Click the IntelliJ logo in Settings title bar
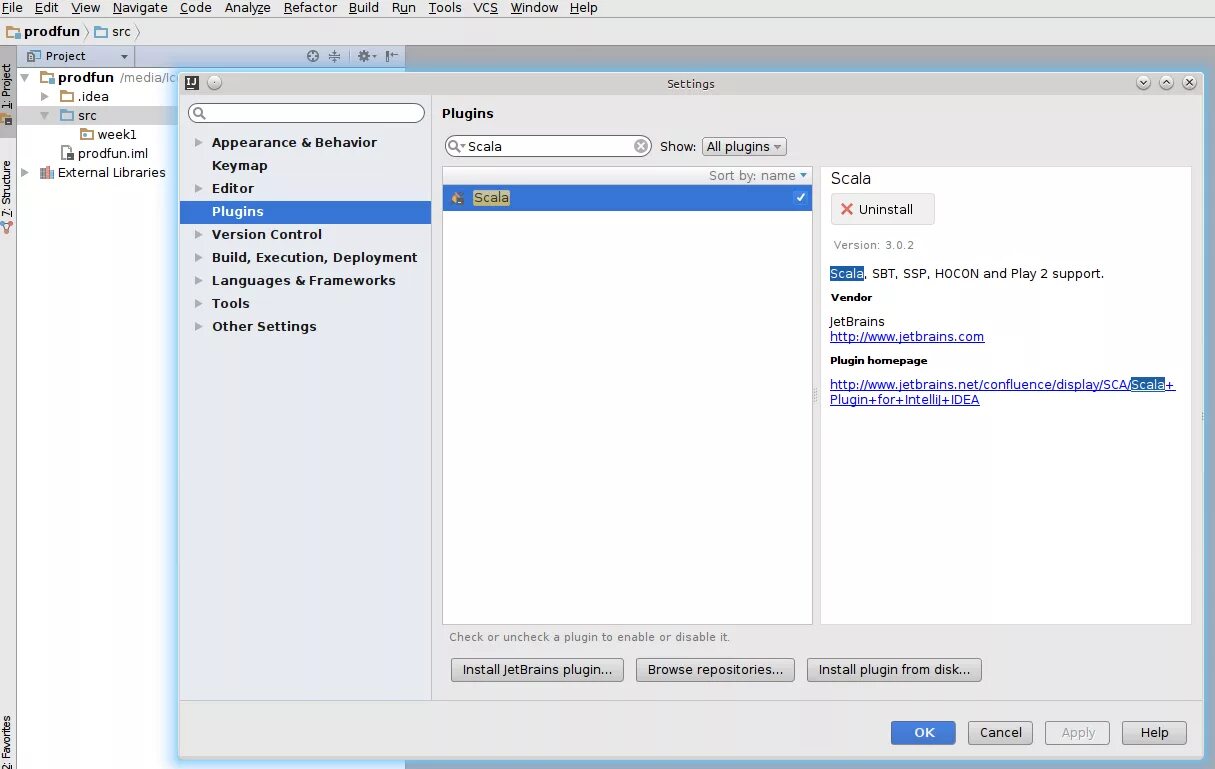Viewport: 1215px width, 769px height. click(x=193, y=83)
